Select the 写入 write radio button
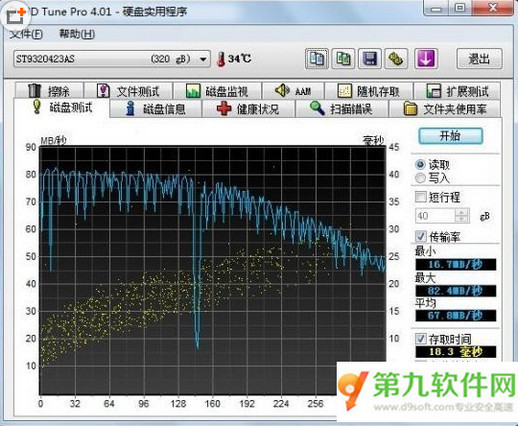The height and width of the screenshot is (426, 518). click(420, 178)
